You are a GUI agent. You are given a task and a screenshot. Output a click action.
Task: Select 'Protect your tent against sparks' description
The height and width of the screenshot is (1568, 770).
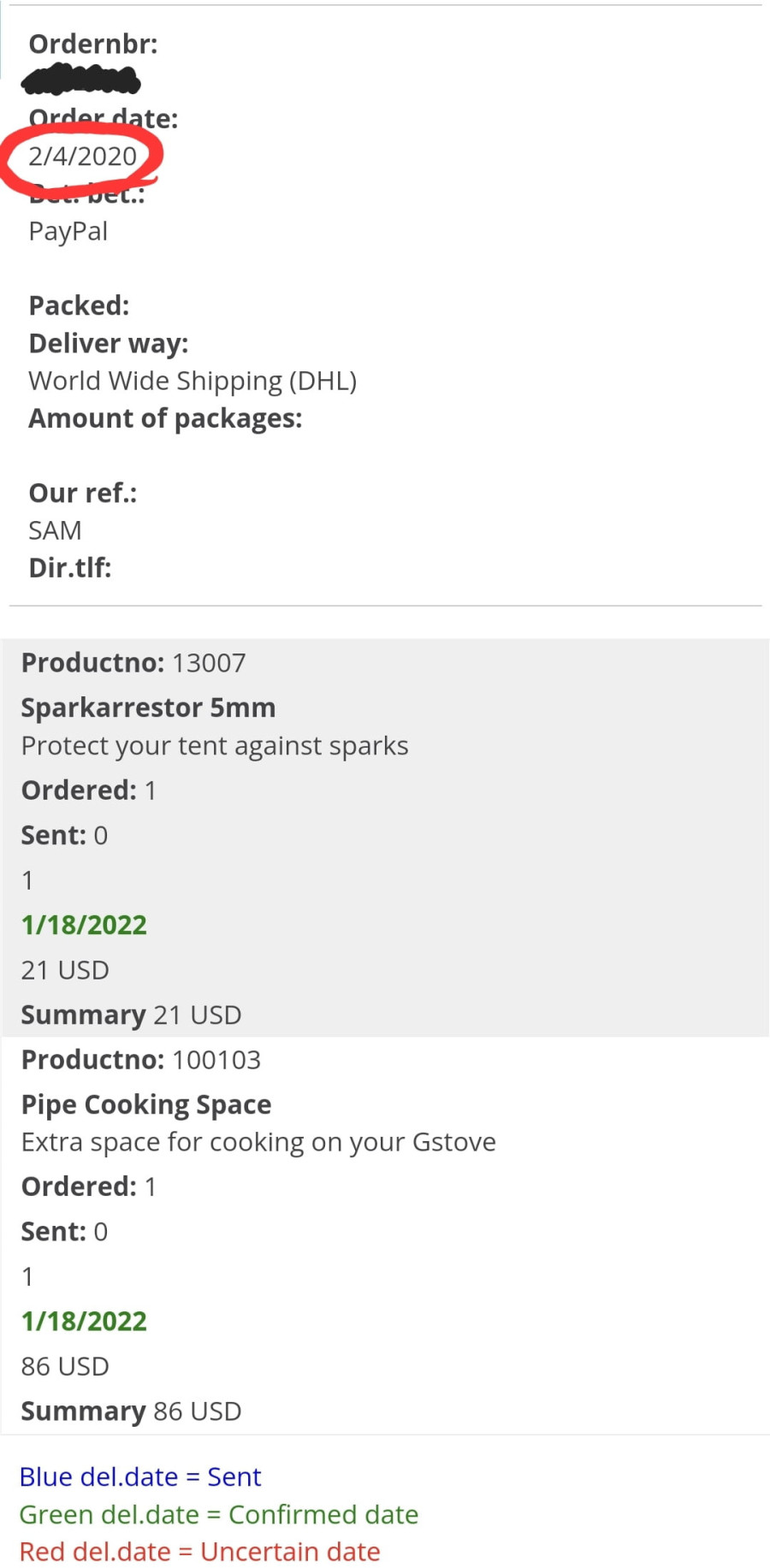215,747
